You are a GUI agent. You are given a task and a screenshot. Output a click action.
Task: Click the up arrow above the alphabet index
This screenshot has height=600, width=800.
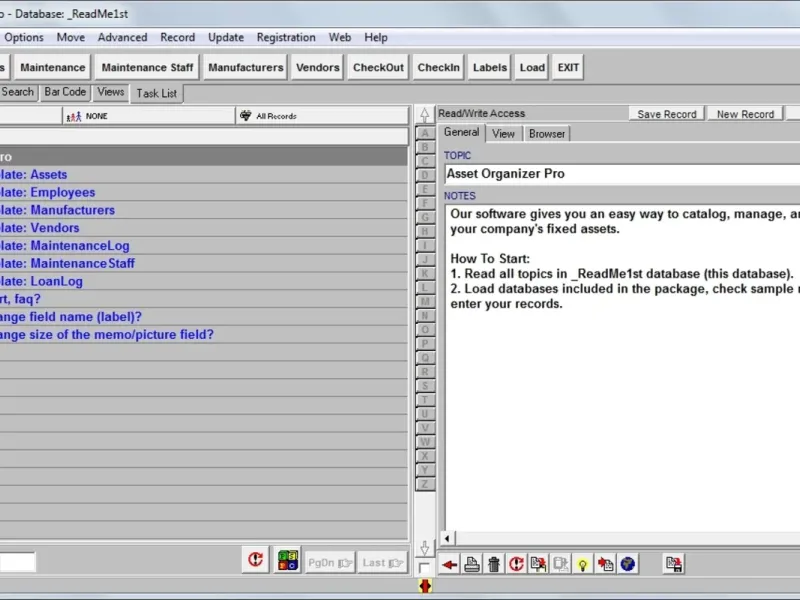point(424,115)
